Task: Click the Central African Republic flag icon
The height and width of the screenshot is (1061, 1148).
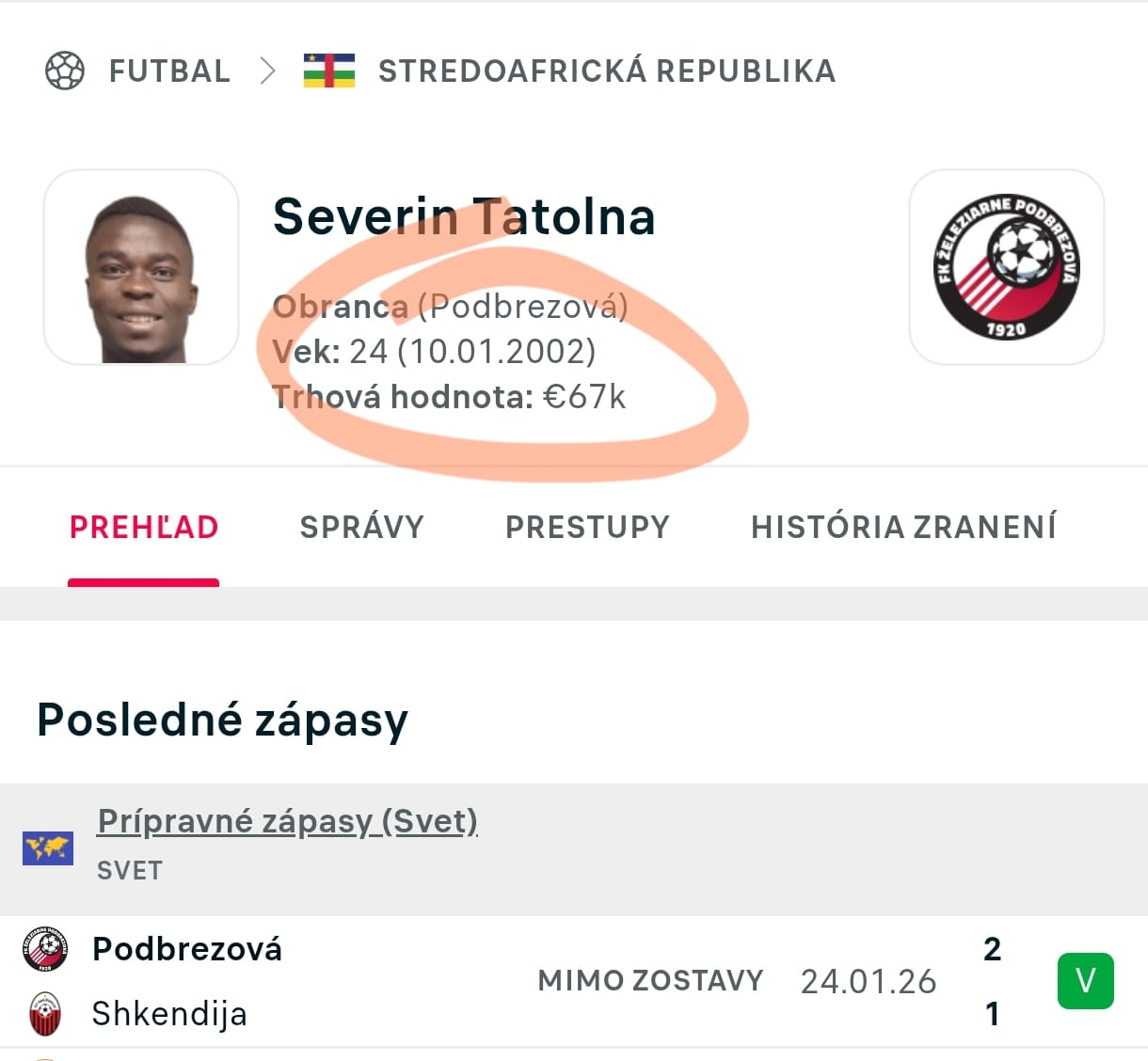Action: point(328,71)
